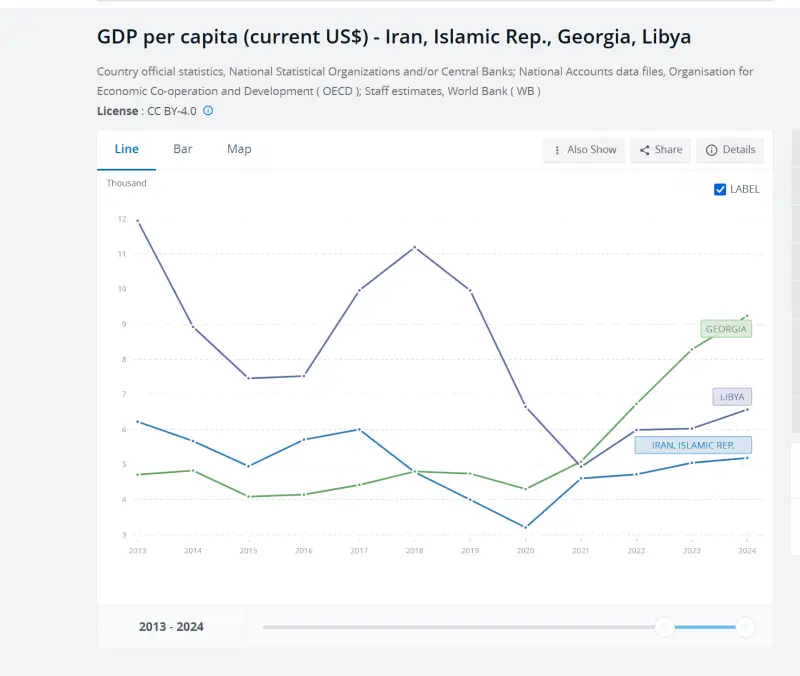Image resolution: width=800 pixels, height=676 pixels.
Task: Switch to the Line chart tab
Action: point(127,149)
